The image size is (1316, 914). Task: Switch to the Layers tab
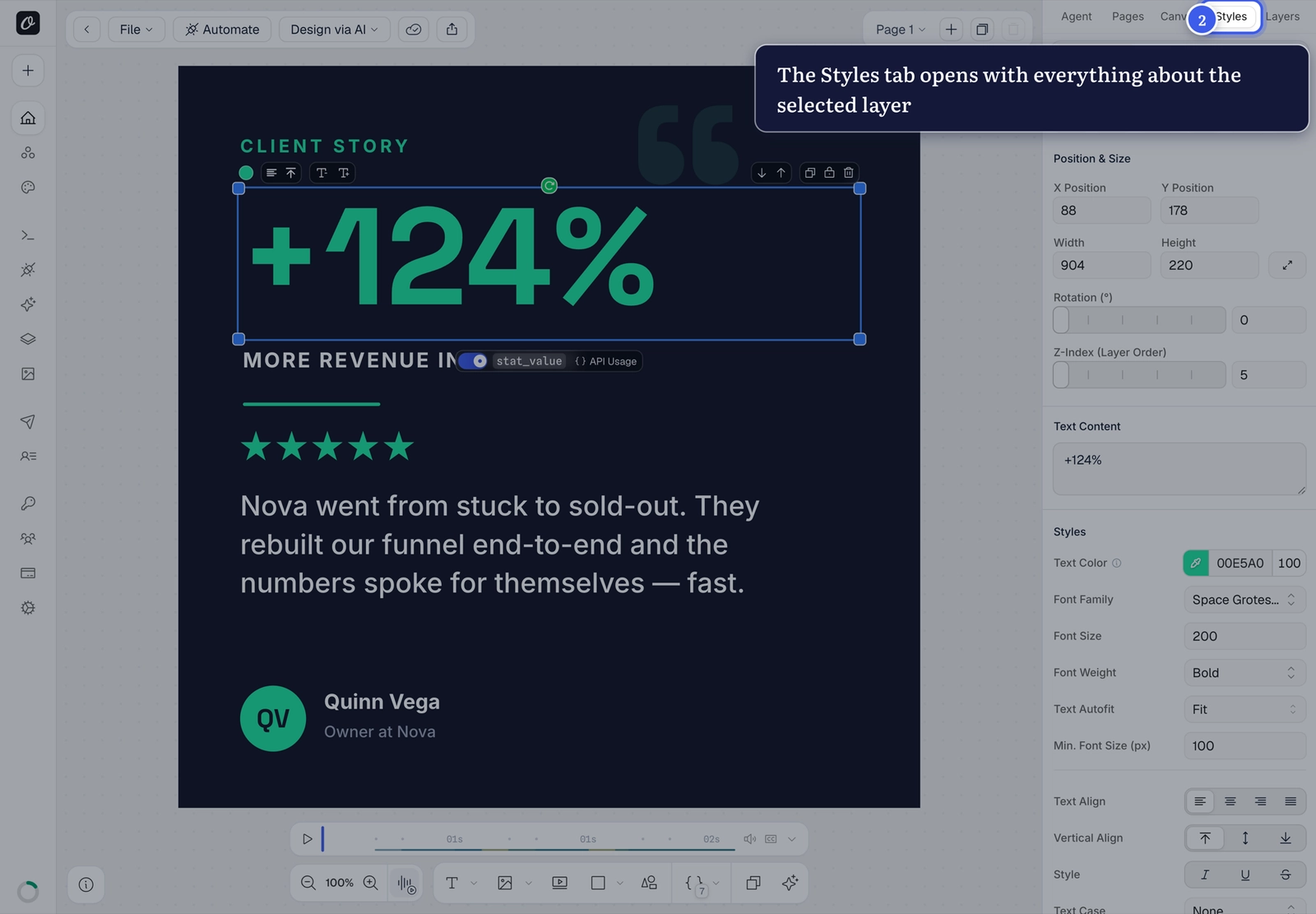1282,16
